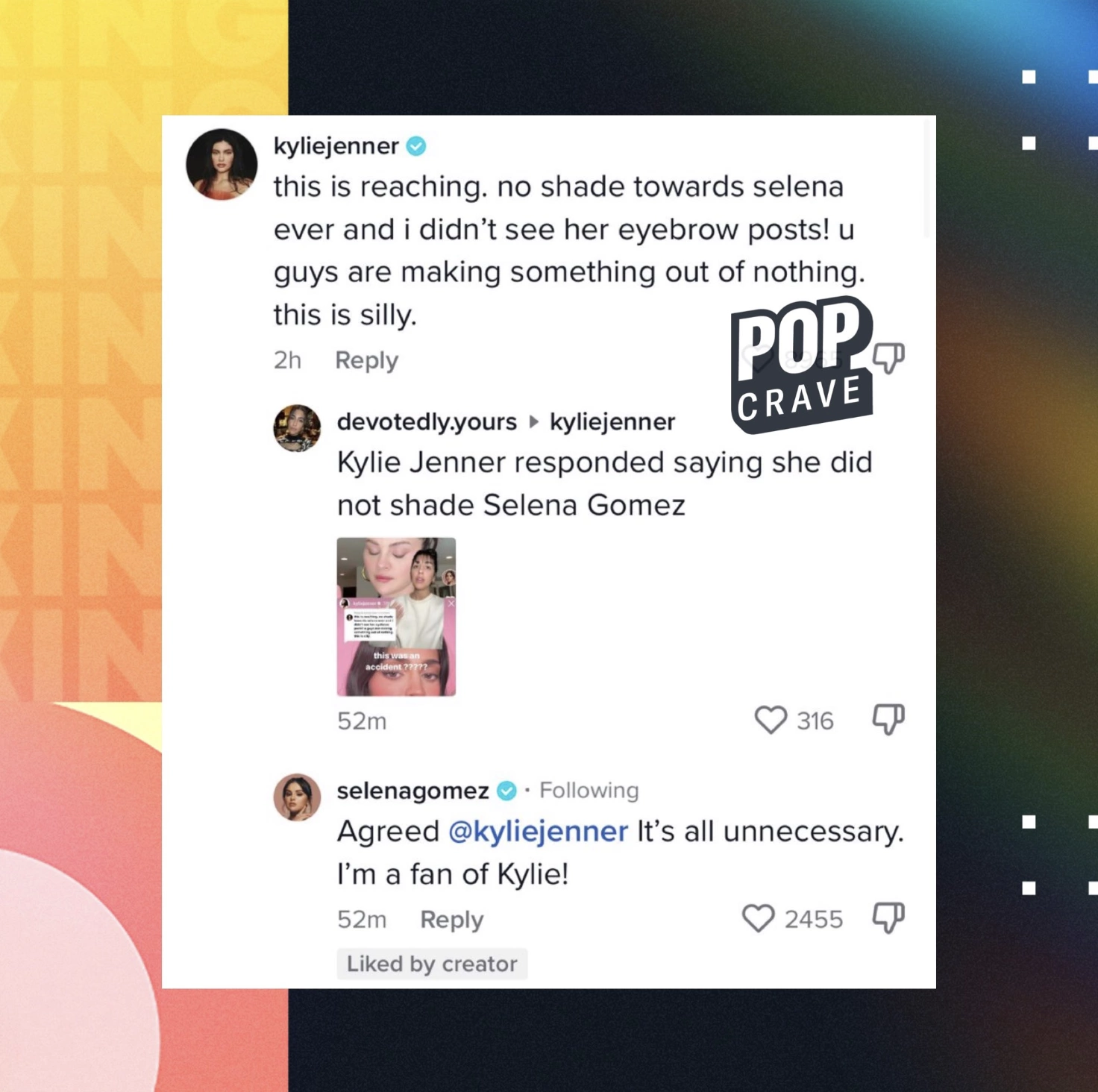The width and height of the screenshot is (1098, 1092).
Task: Reply to kyliejenner's 2h-old comment
Action: [366, 360]
